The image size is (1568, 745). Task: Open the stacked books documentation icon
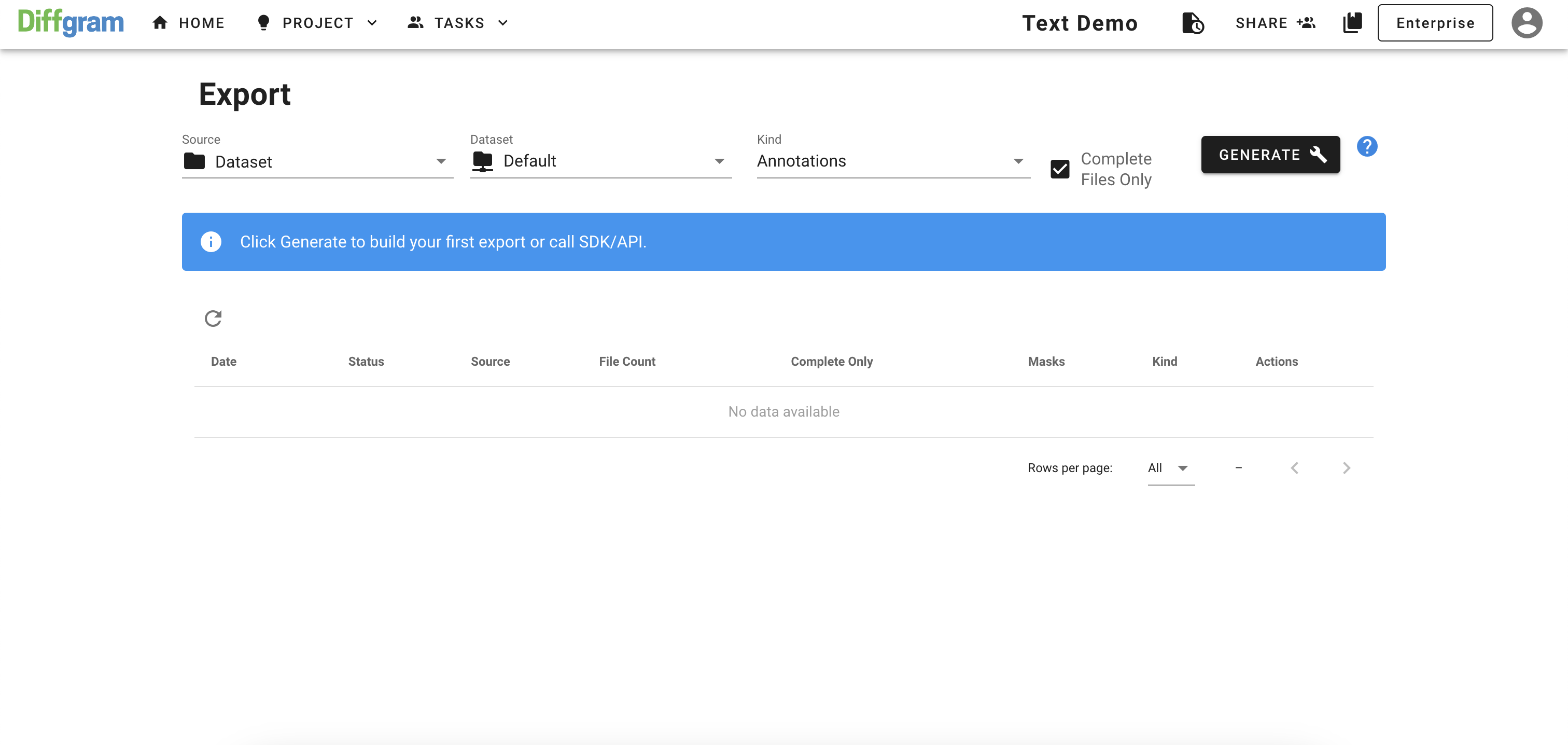click(x=1352, y=23)
